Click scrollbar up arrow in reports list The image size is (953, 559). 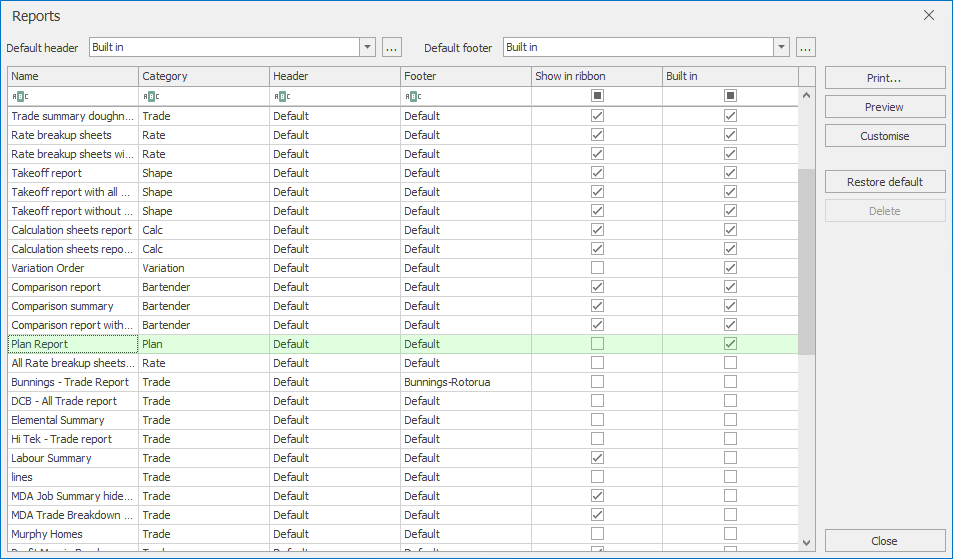(x=806, y=95)
